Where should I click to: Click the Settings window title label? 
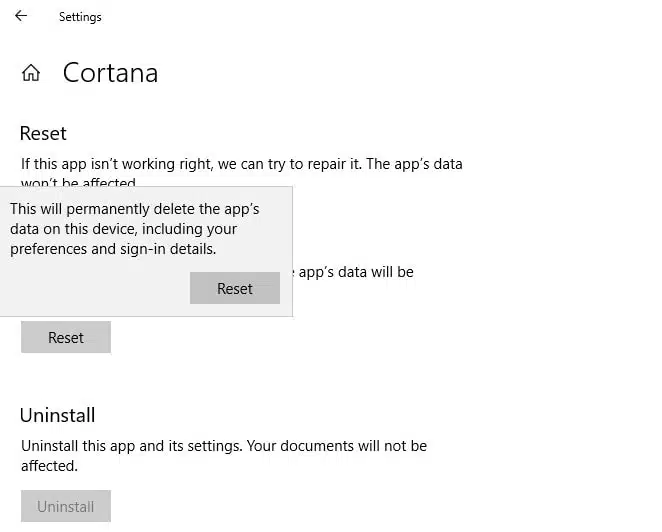[x=80, y=17]
